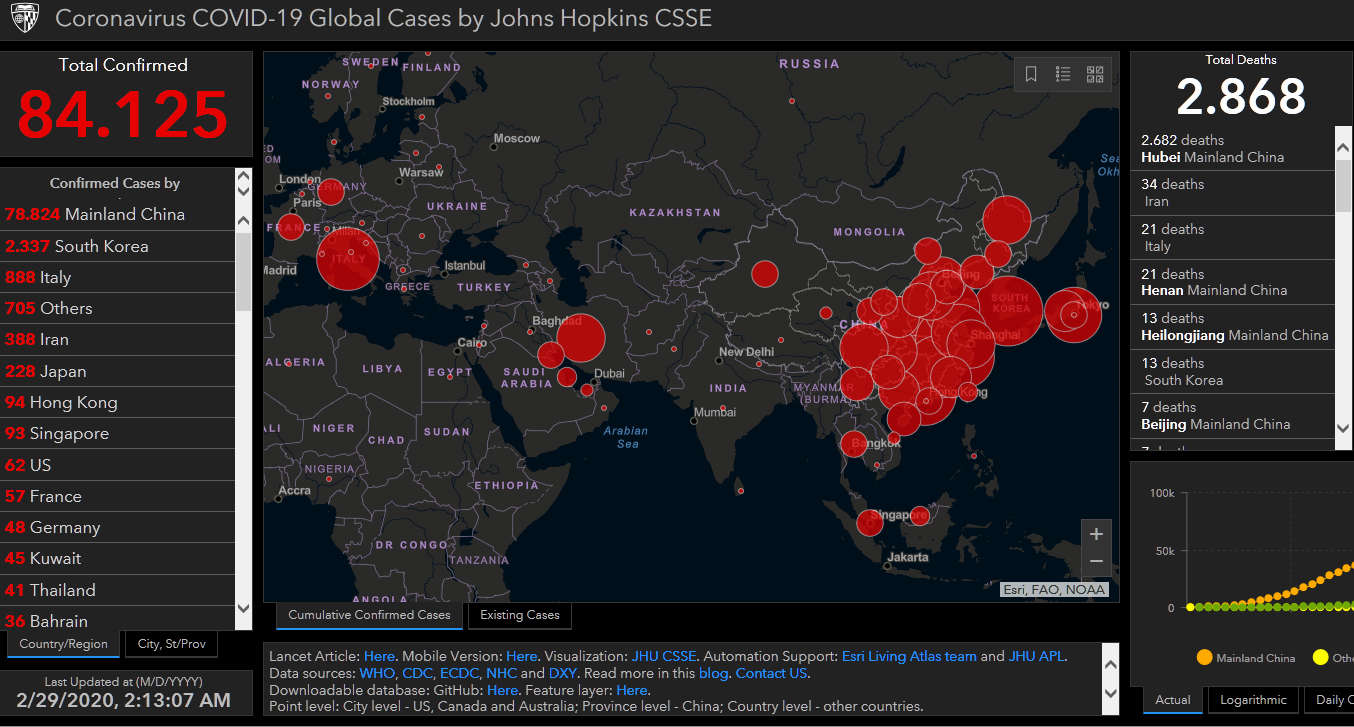The image size is (1354, 727).
Task: Click the large red circle over Italy
Action: coord(348,258)
